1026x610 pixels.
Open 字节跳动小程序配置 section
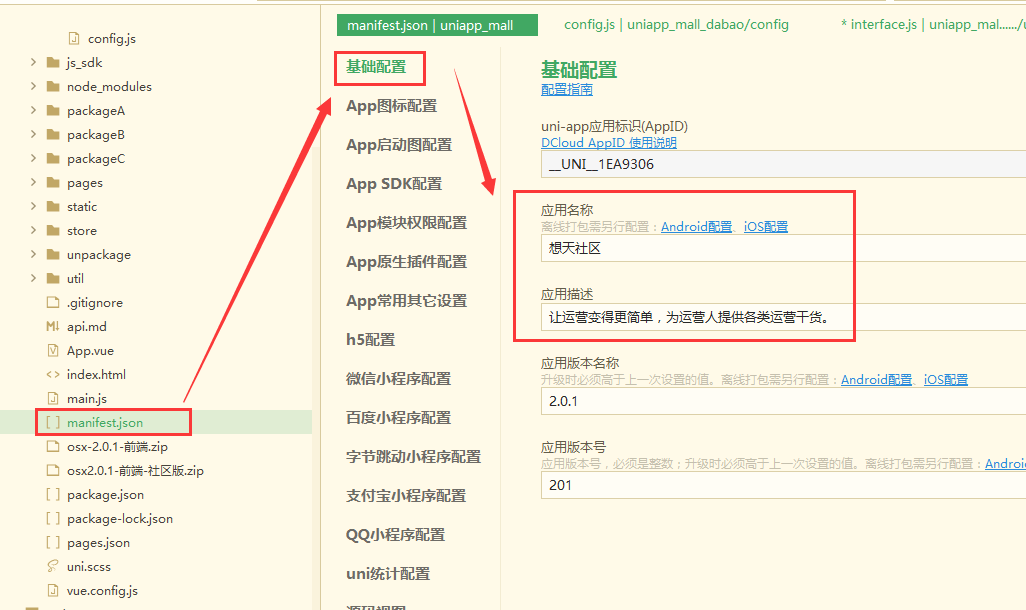coord(414,456)
